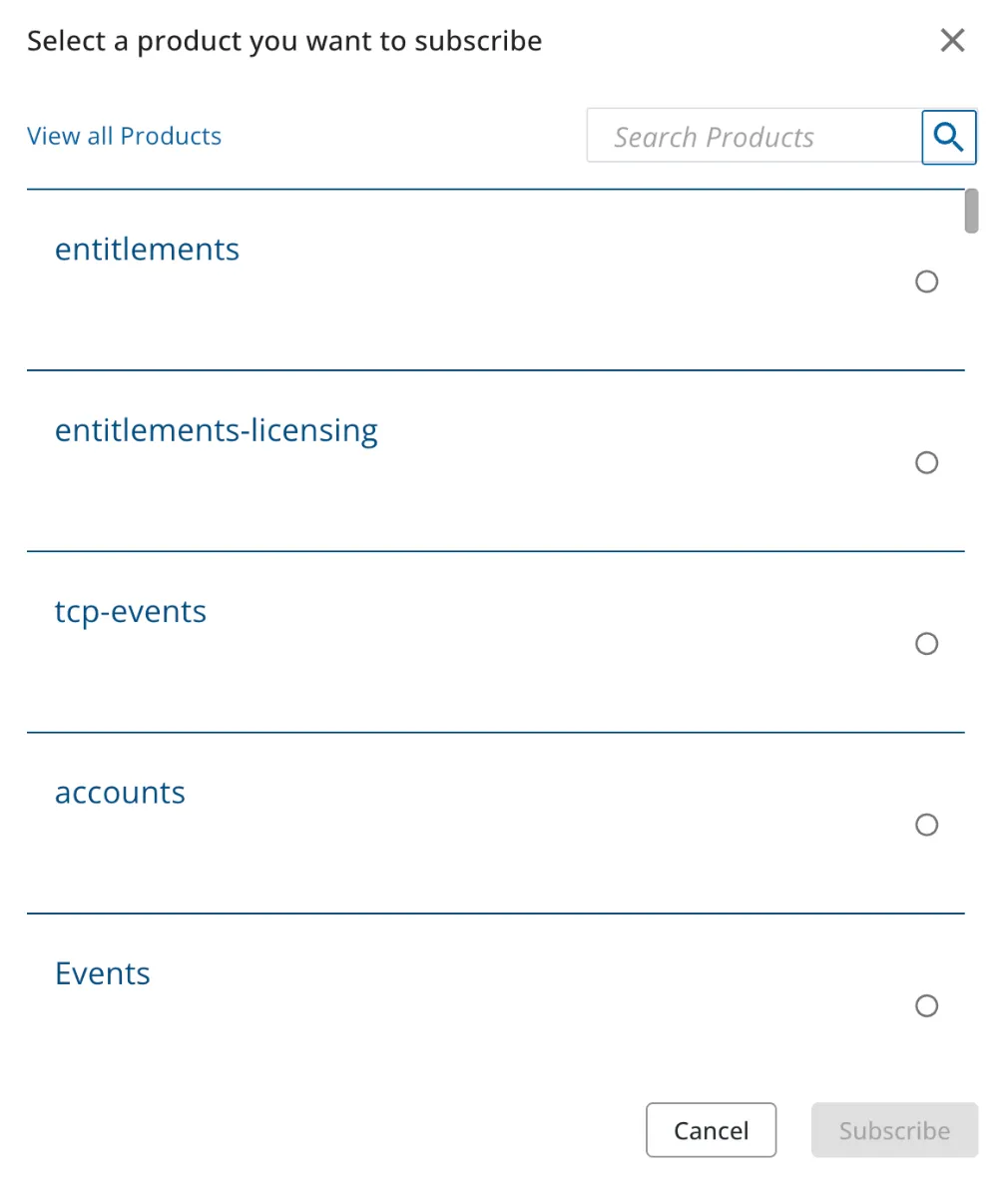Close the subscribe dialog with the X icon
This screenshot has height=1196, width=1008.
952,40
